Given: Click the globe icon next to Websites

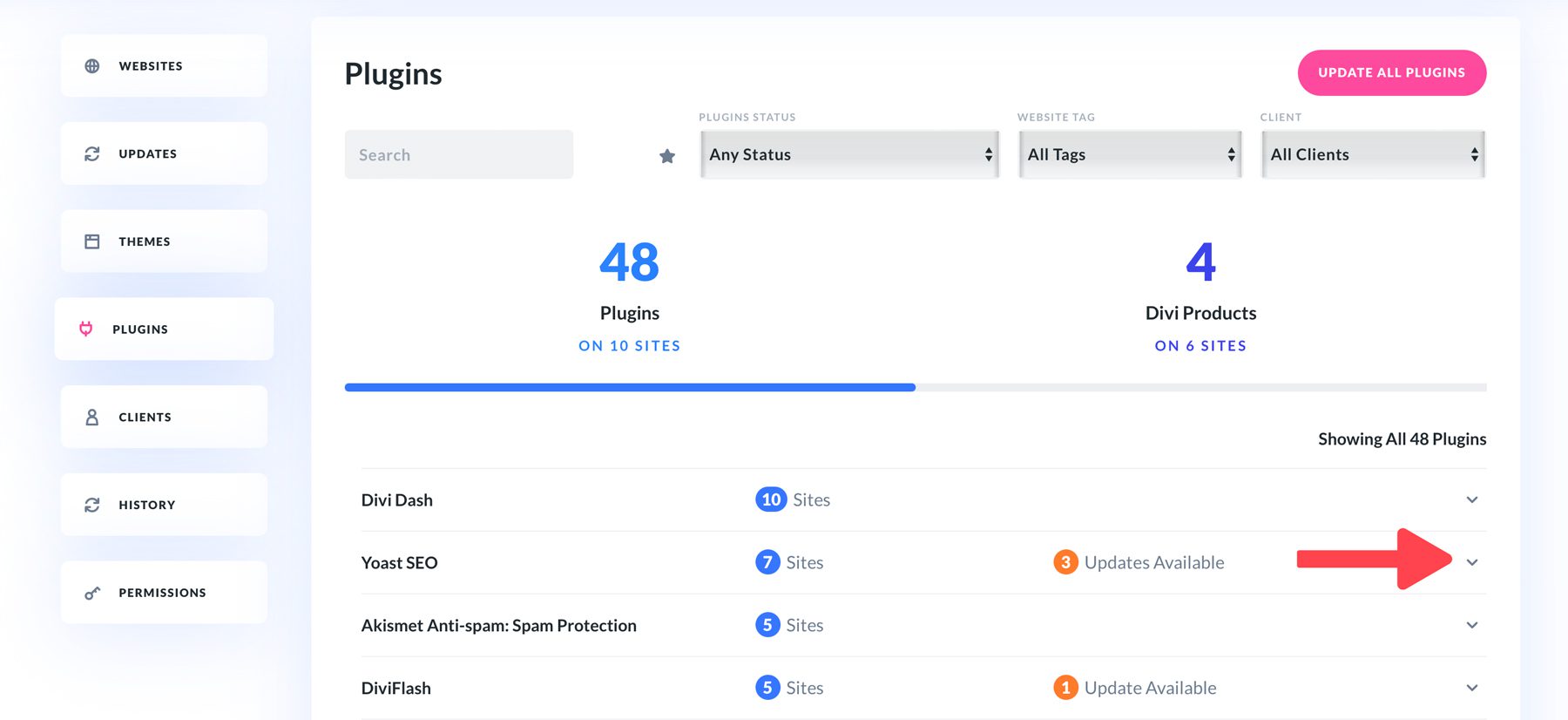Looking at the screenshot, I should pos(92,66).
